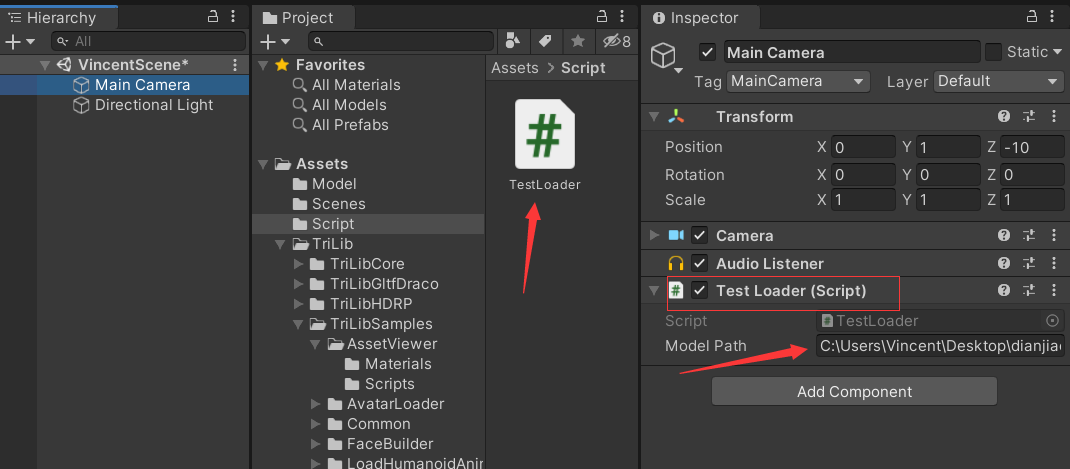Open the Camera component kebab menu
This screenshot has width=1070, height=469.
coord(1054,236)
